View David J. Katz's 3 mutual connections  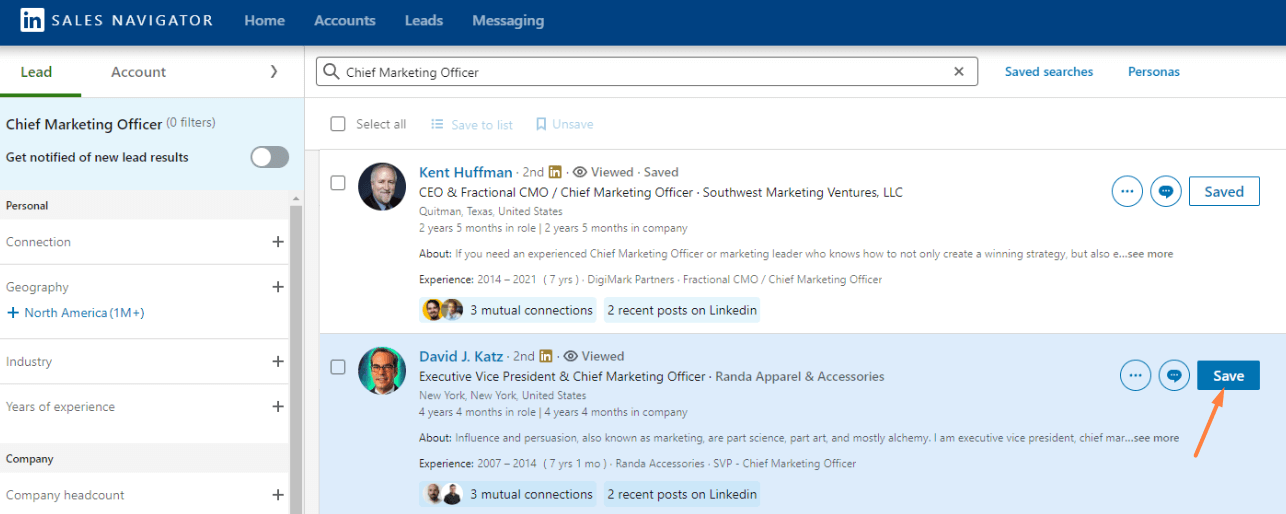508,494
